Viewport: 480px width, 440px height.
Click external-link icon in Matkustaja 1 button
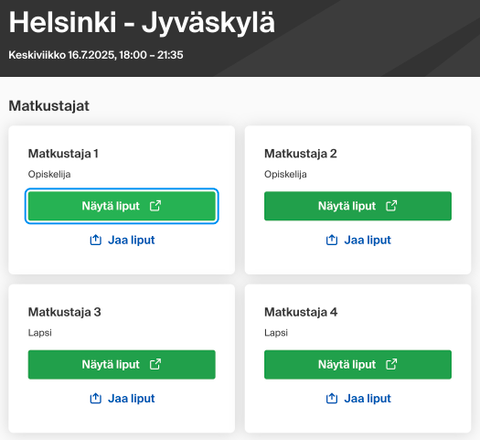tap(155, 206)
